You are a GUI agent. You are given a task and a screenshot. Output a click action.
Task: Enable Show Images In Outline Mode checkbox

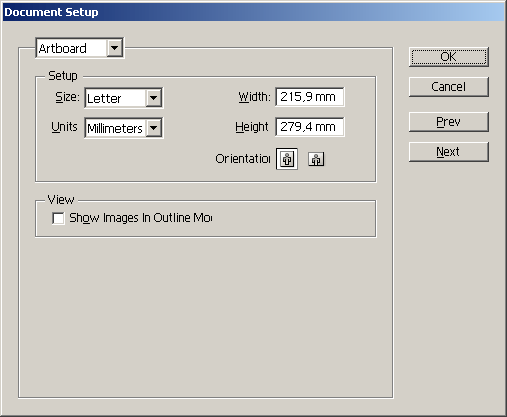coord(58,218)
